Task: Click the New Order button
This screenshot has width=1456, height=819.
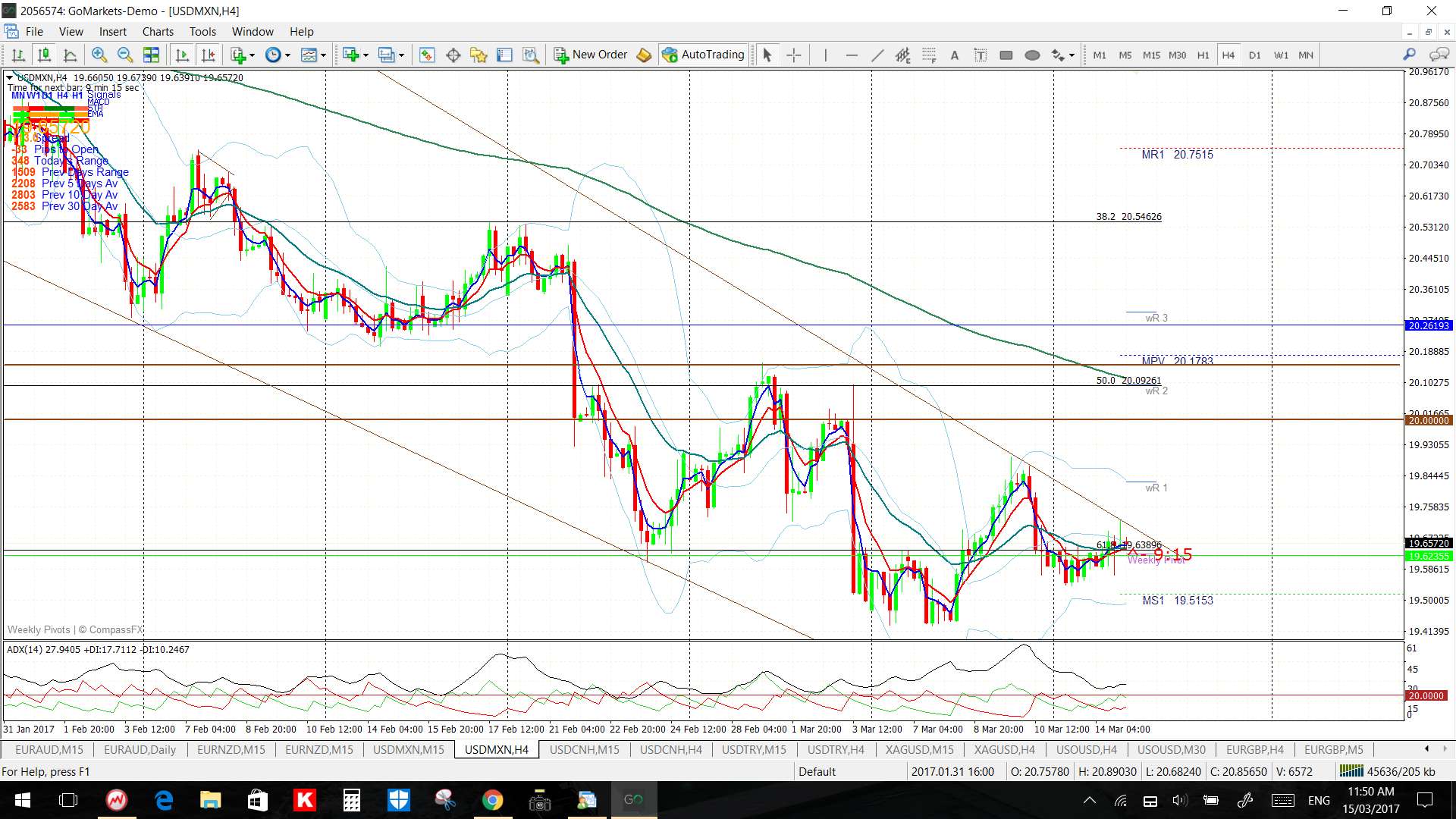Action: coord(591,55)
